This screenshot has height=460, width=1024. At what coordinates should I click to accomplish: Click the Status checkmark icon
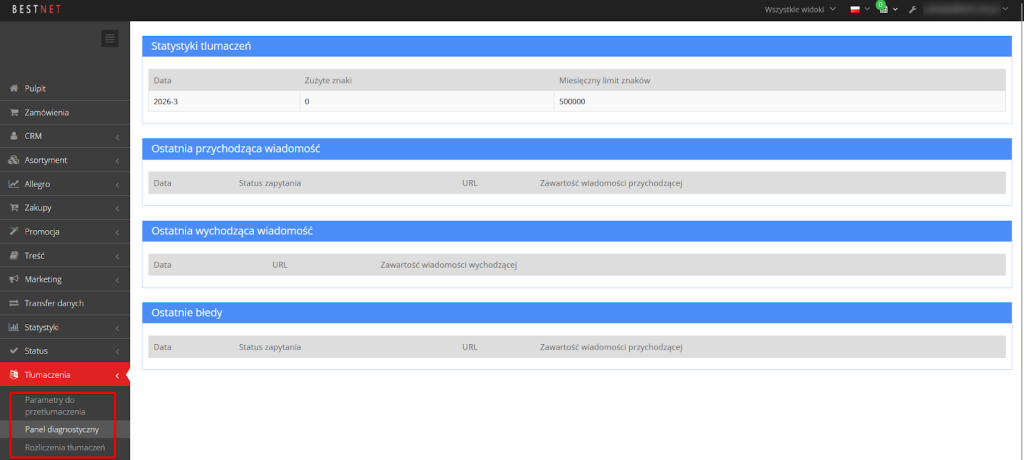tap(13, 351)
